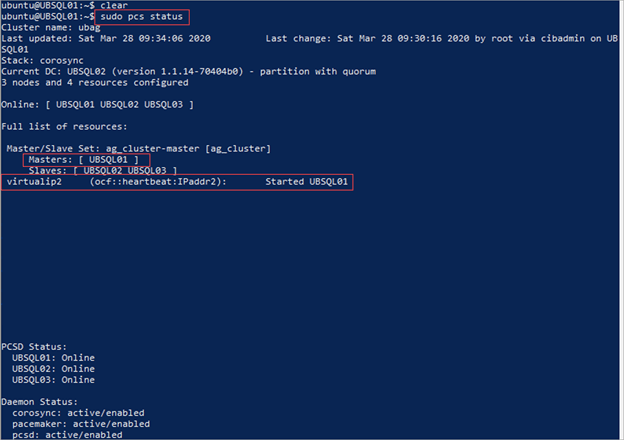624x440 pixels.
Task: Click the 'Daemon Status:' heading
Action: coord(41,401)
